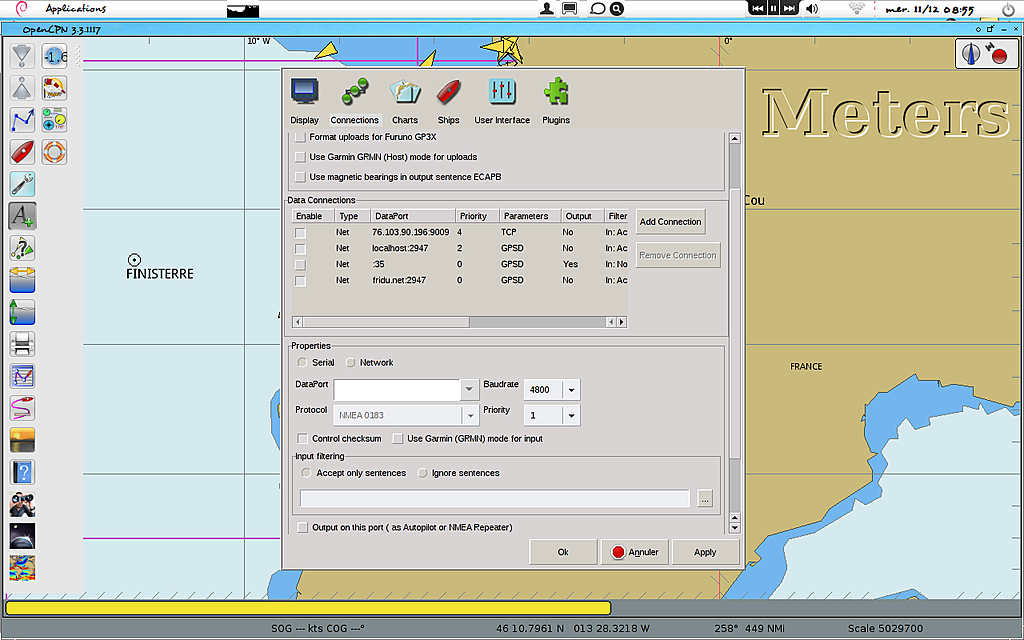
Task: Click the options dialog vertical scrollbar
Action: click(x=735, y=333)
